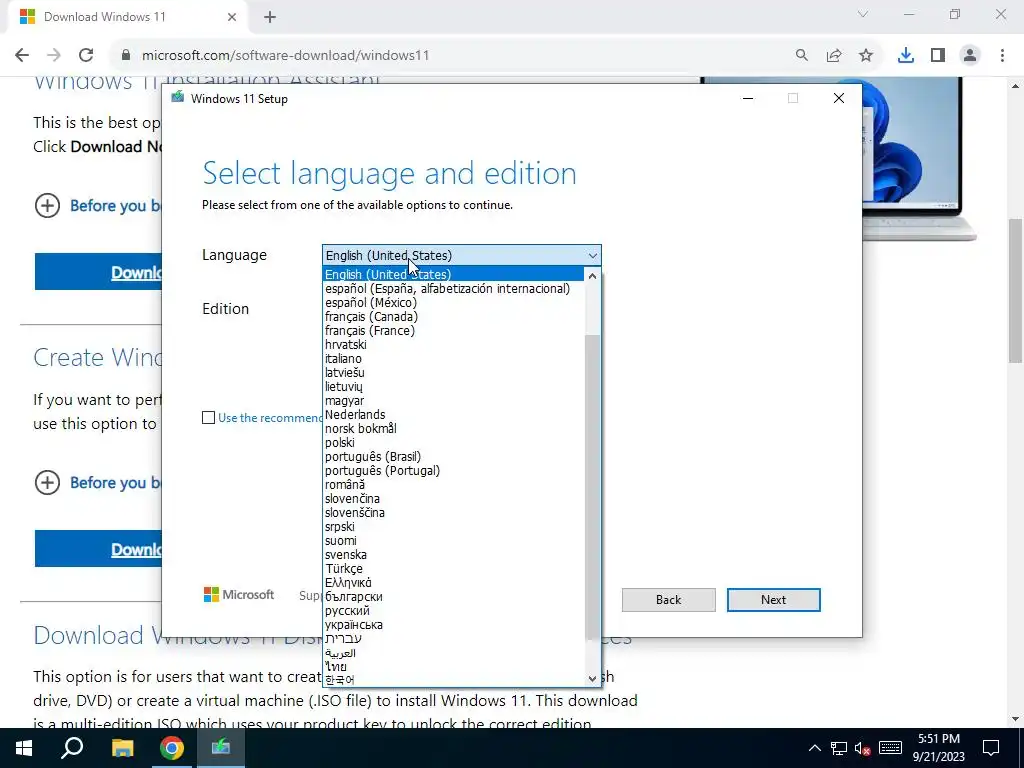1024x768 pixels.
Task: Select suomi language
Action: click(453, 541)
